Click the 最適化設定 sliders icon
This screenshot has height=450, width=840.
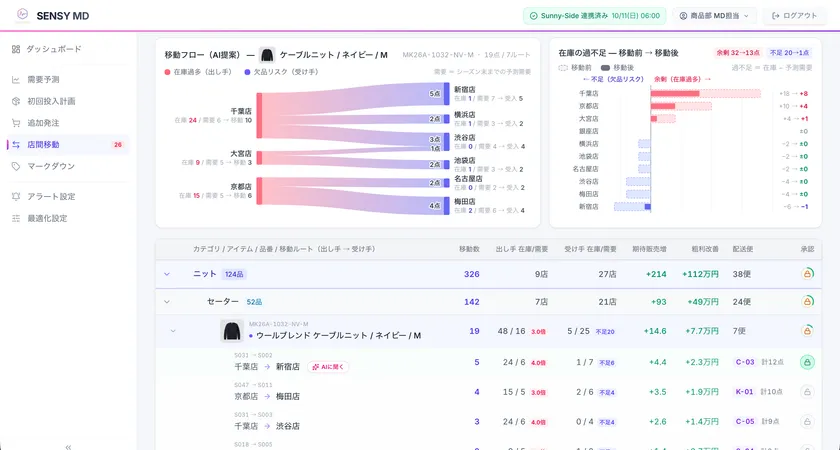[16, 219]
